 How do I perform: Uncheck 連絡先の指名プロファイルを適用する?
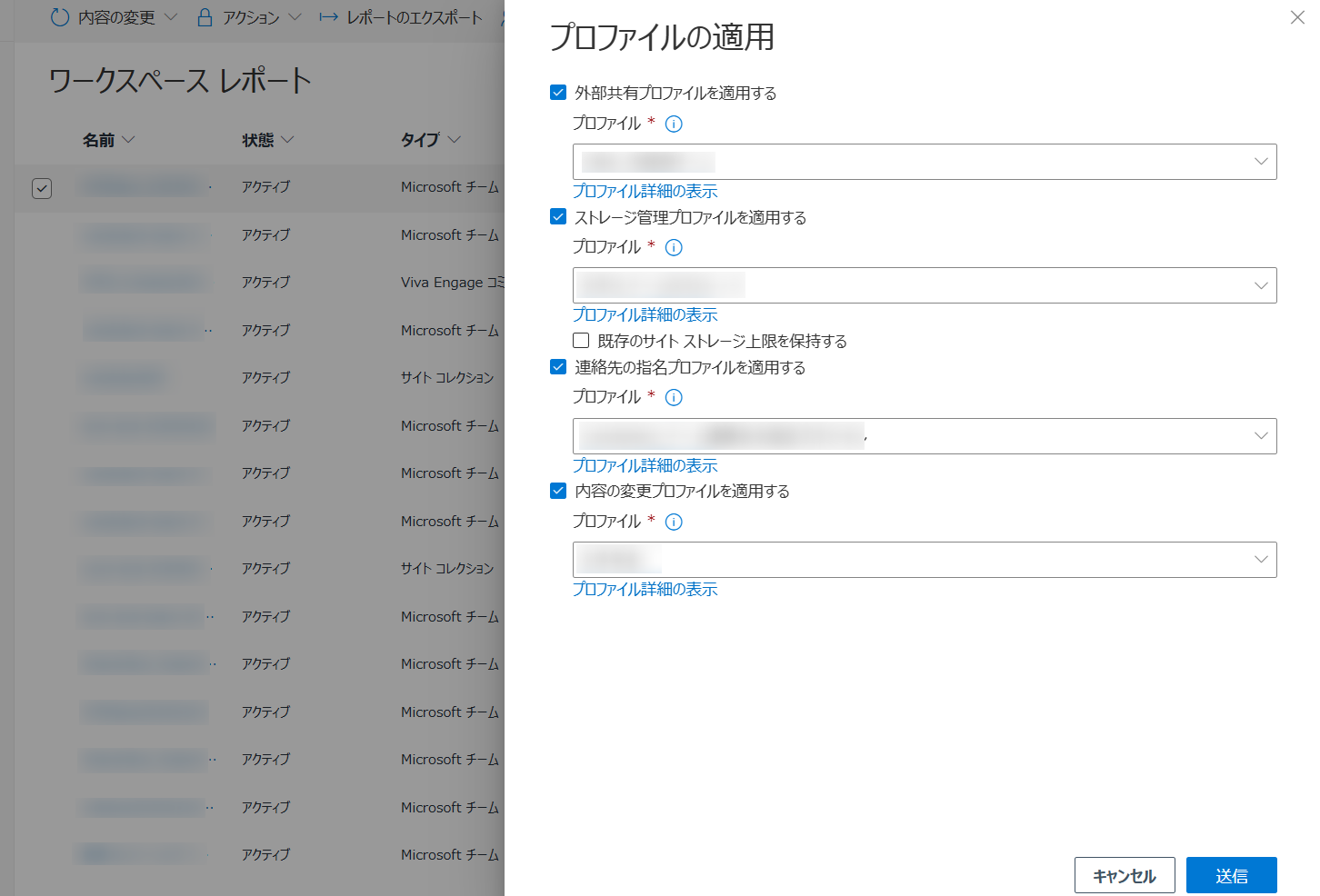[558, 366]
